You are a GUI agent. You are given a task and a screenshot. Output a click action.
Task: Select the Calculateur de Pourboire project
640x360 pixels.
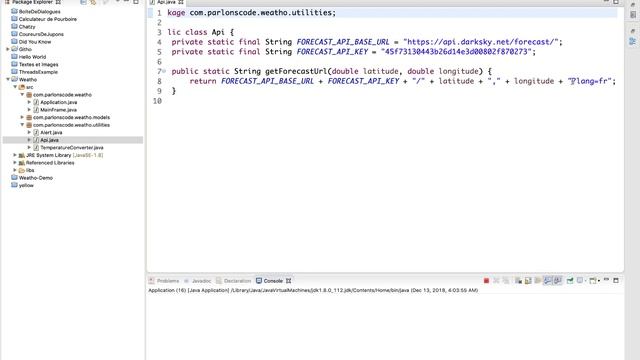click(x=47, y=19)
